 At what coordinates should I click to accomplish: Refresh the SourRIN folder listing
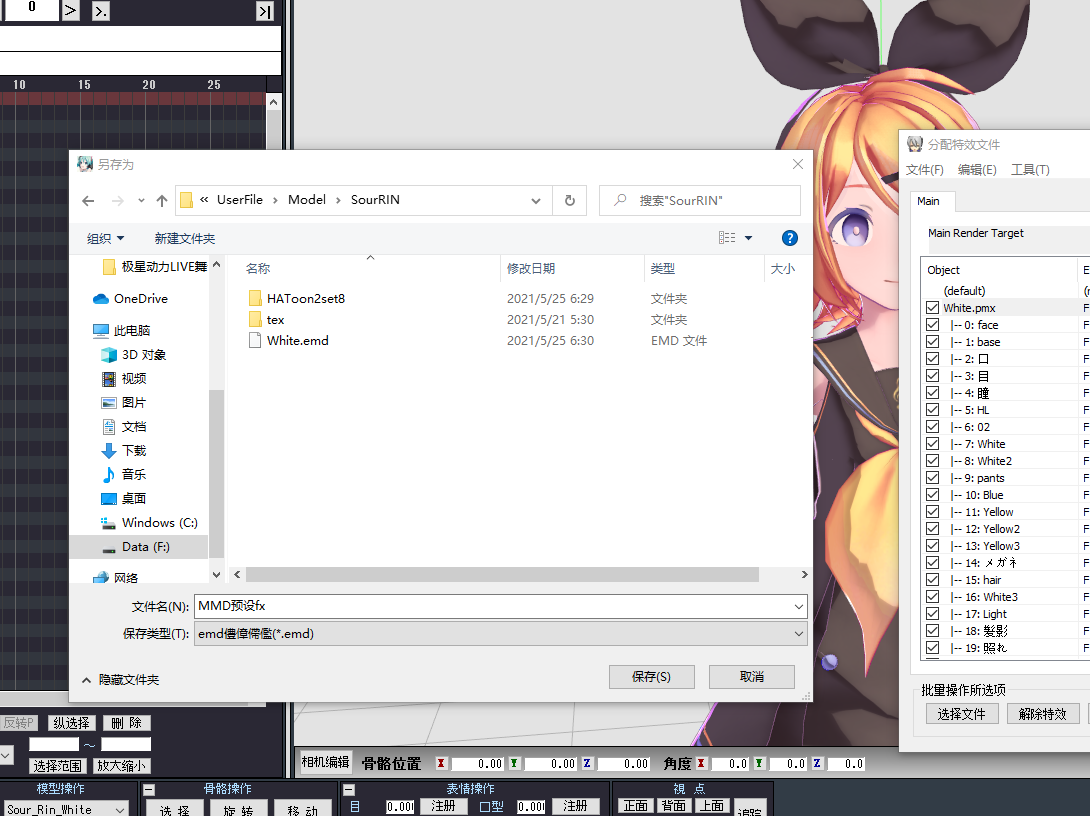point(570,200)
